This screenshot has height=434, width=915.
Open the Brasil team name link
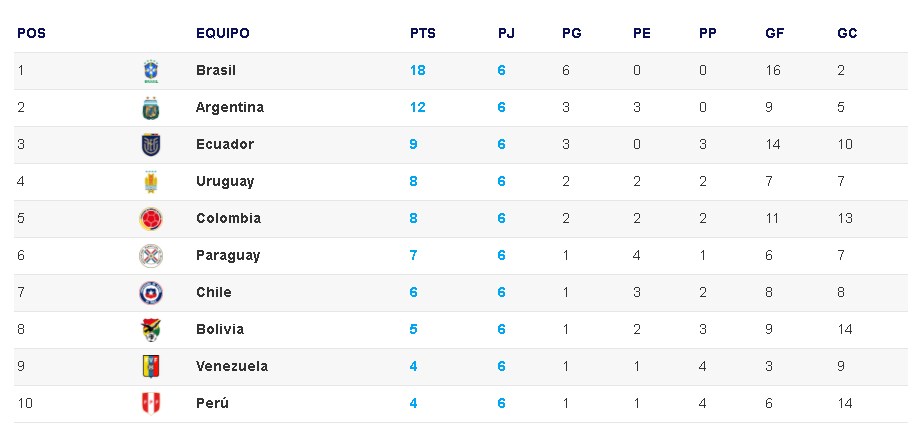[x=216, y=71]
